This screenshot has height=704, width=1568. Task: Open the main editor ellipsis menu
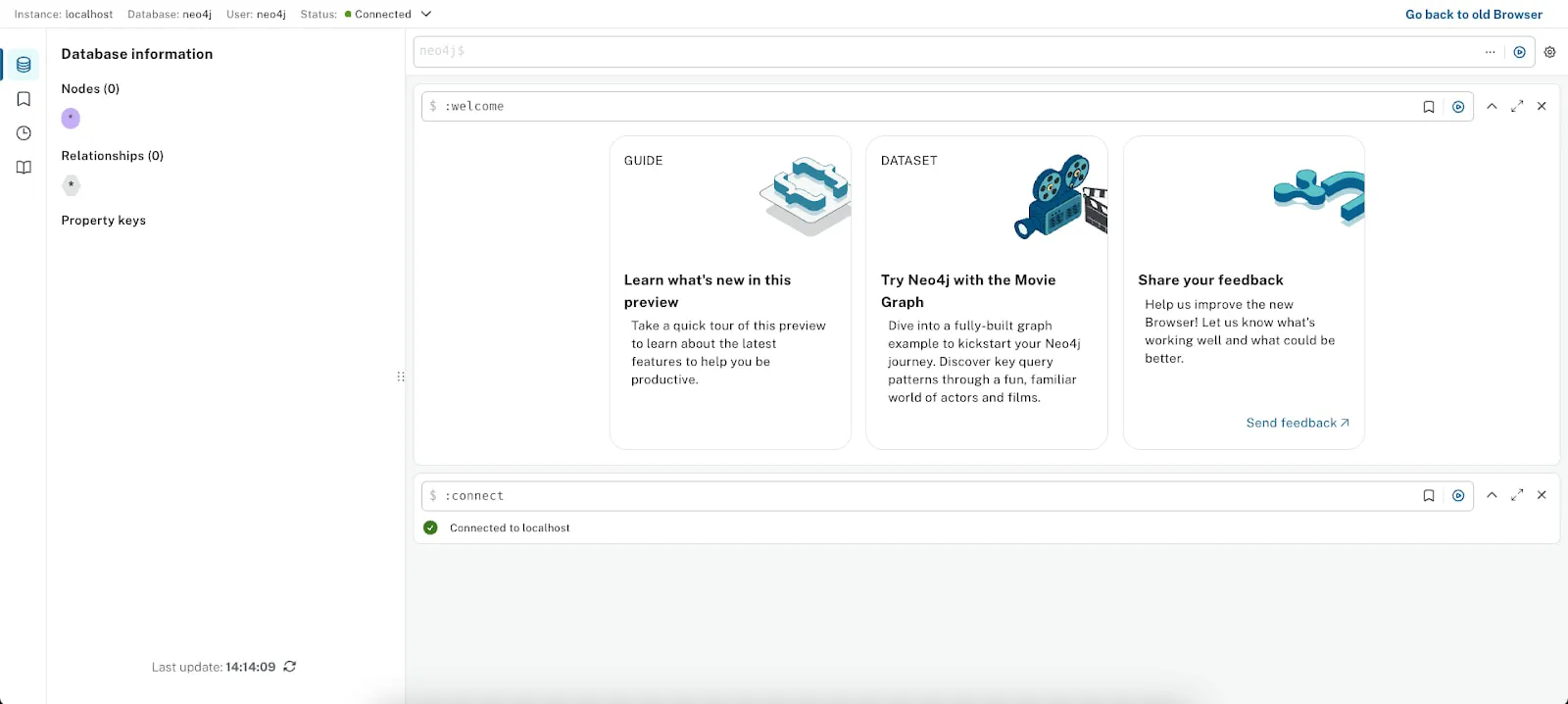click(x=1490, y=53)
